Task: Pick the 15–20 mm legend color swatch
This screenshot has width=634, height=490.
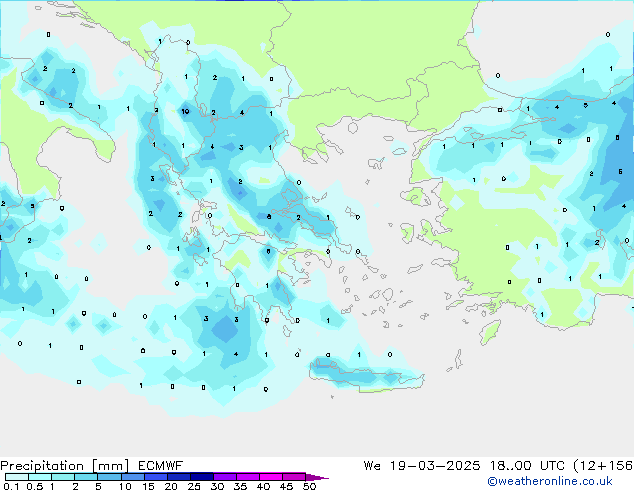Action: coord(156,477)
